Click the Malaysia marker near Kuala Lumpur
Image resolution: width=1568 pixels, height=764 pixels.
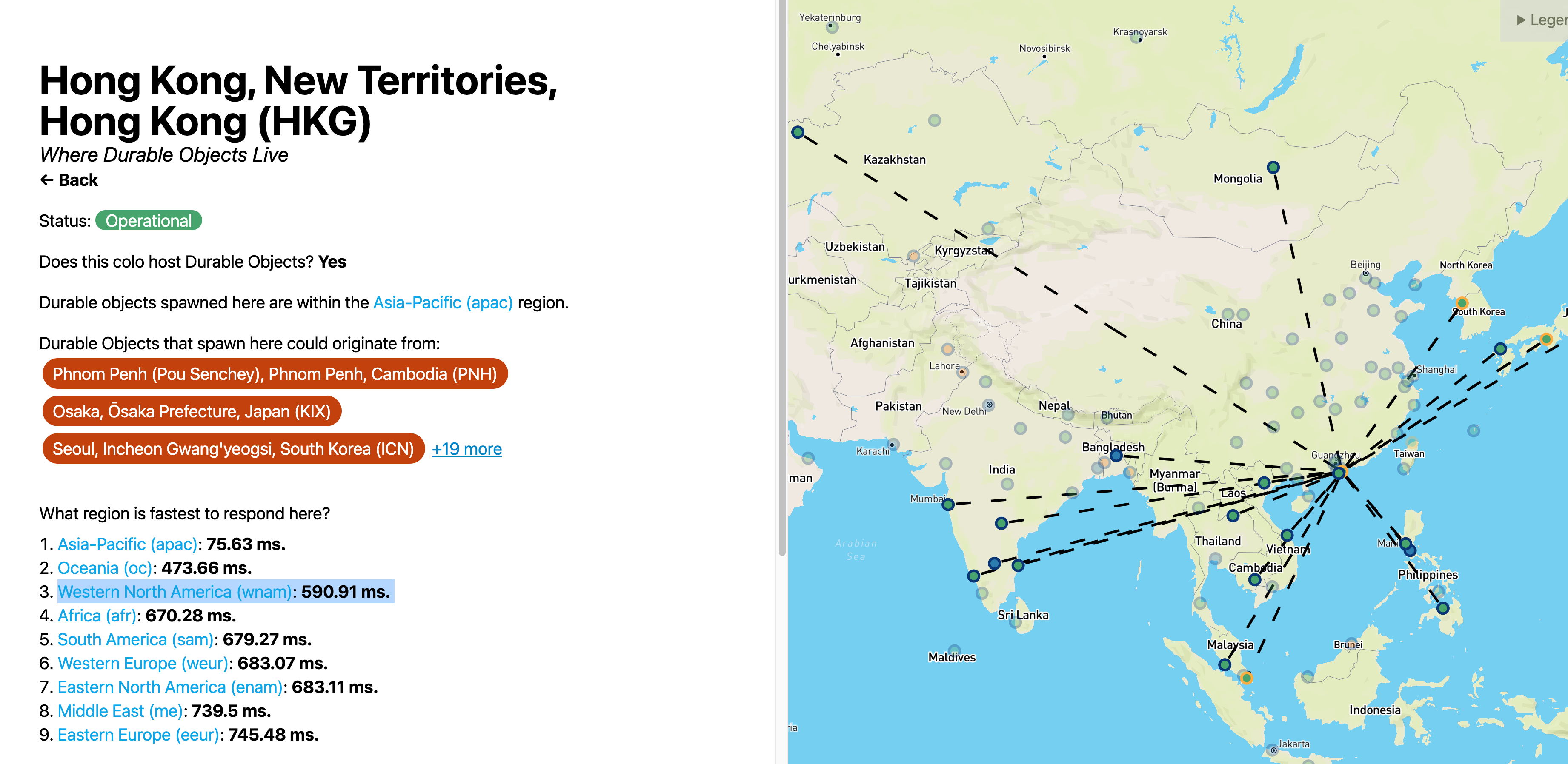[1225, 664]
